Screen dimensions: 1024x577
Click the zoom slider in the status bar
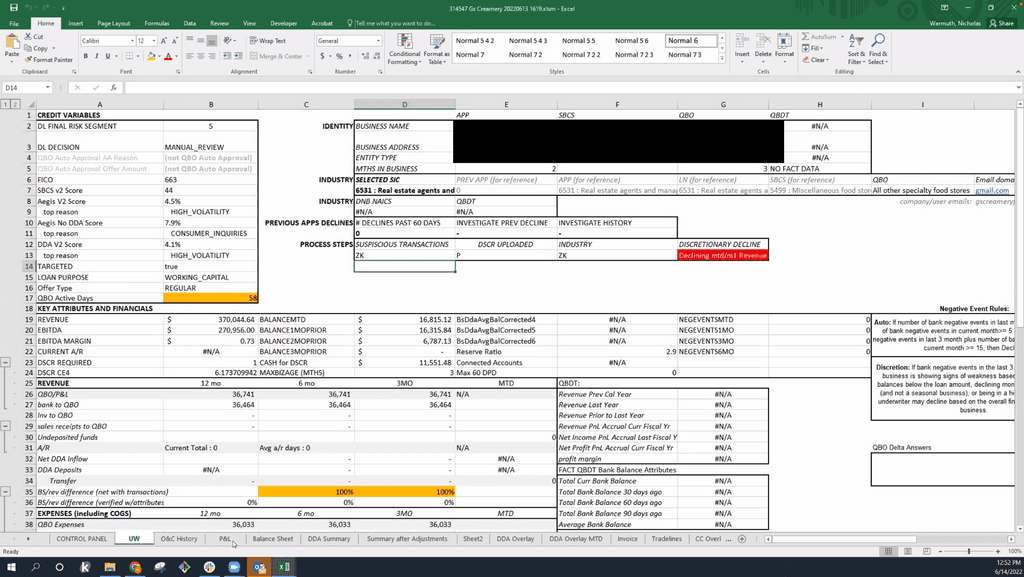coord(969,552)
